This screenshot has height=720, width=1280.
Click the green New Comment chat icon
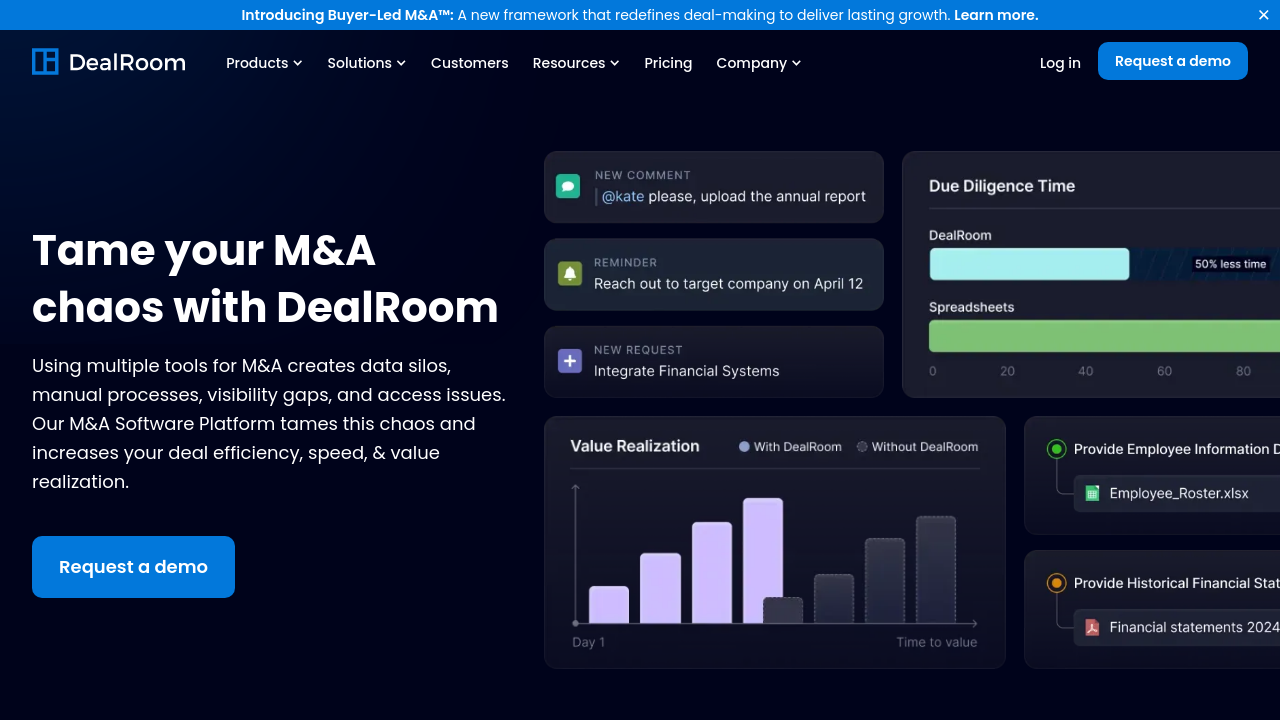tap(568, 186)
